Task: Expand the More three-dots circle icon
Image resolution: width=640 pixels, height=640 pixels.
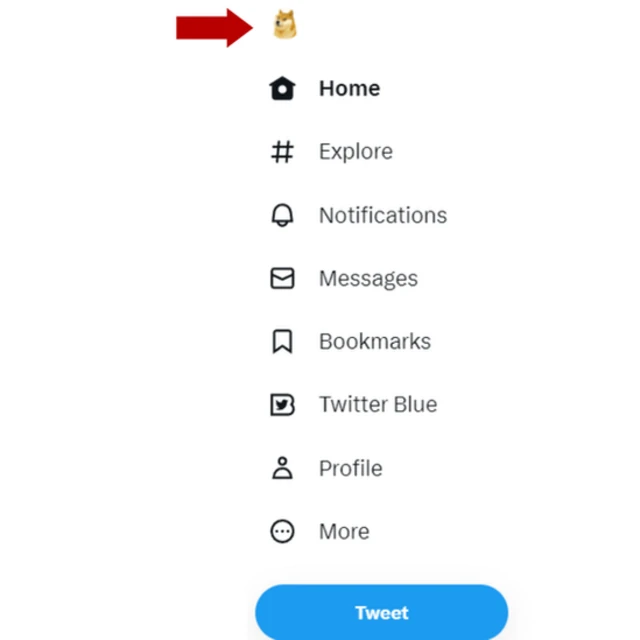Action: coord(283,532)
